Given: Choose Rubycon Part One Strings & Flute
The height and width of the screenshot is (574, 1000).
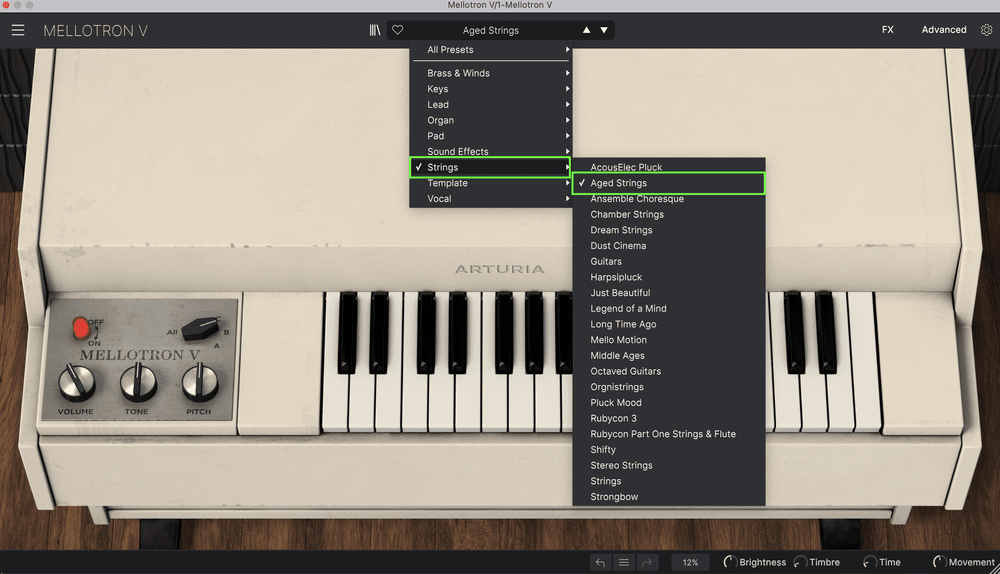Looking at the screenshot, I should 668,434.
